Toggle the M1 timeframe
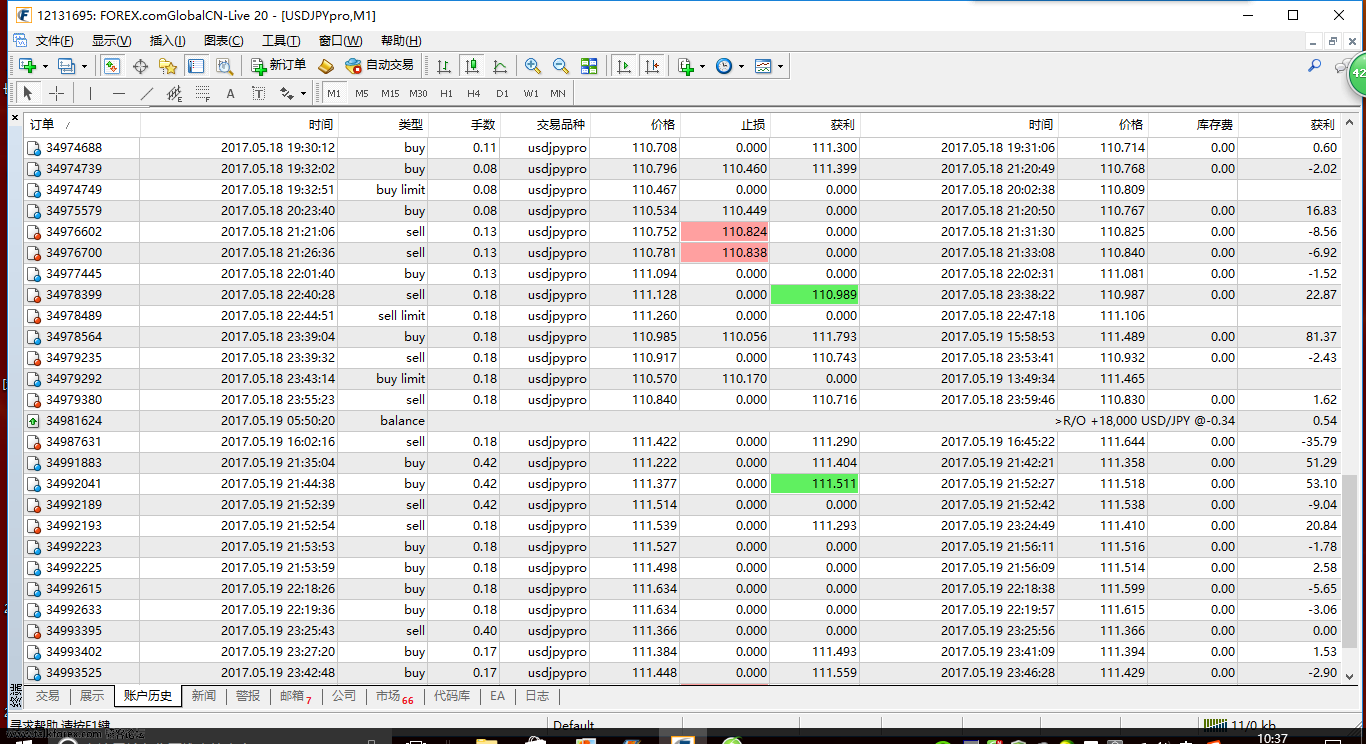The height and width of the screenshot is (744, 1366). tap(334, 93)
